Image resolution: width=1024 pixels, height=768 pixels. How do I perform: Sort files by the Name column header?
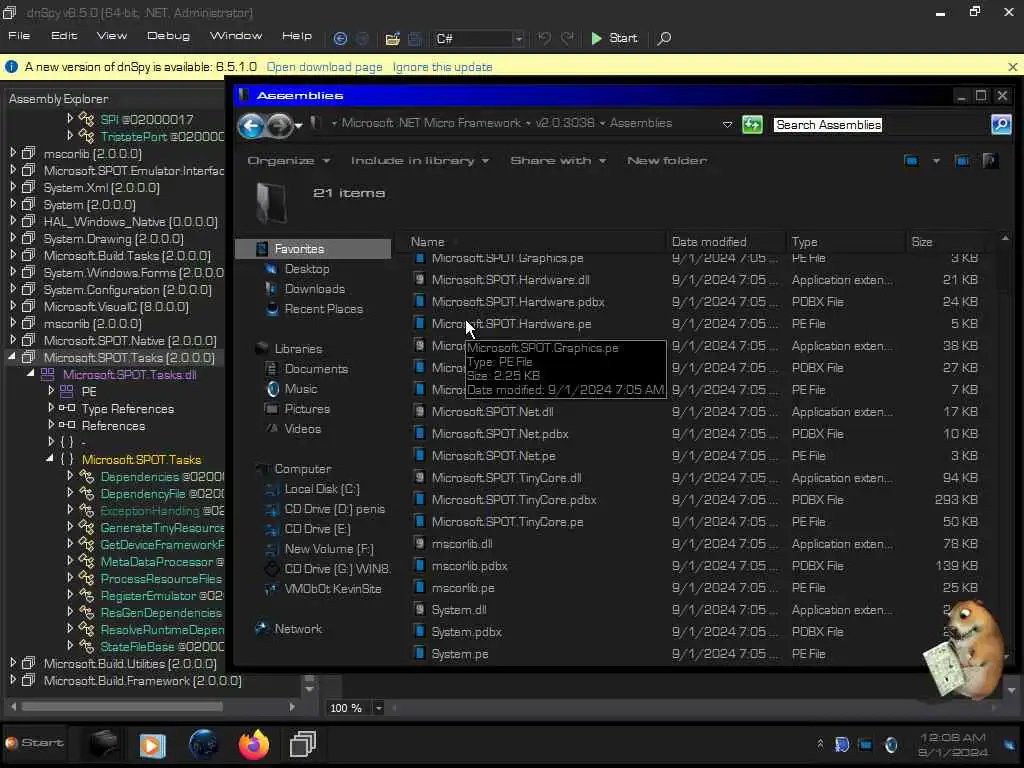point(427,242)
